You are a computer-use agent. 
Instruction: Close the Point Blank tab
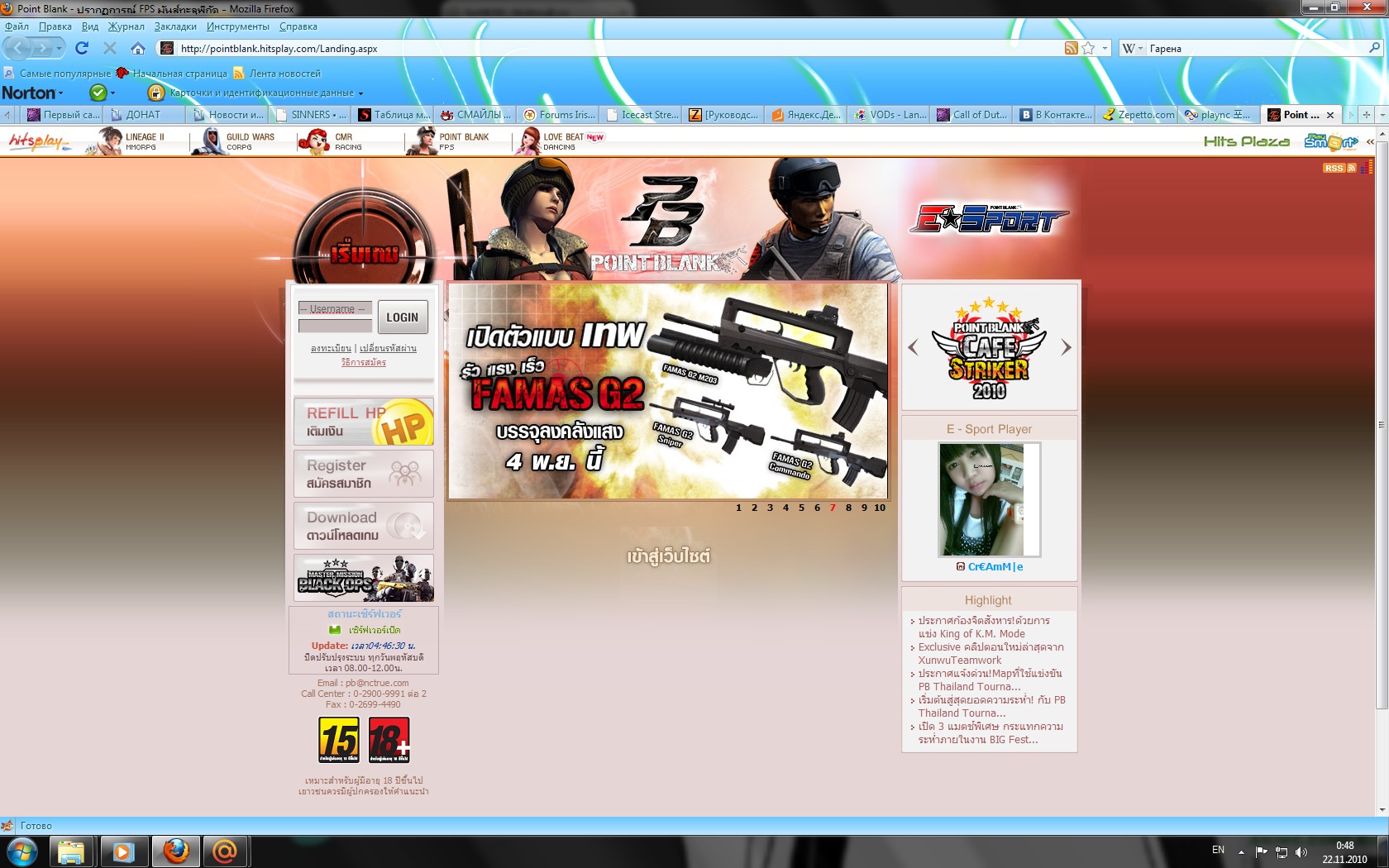[x=1330, y=115]
